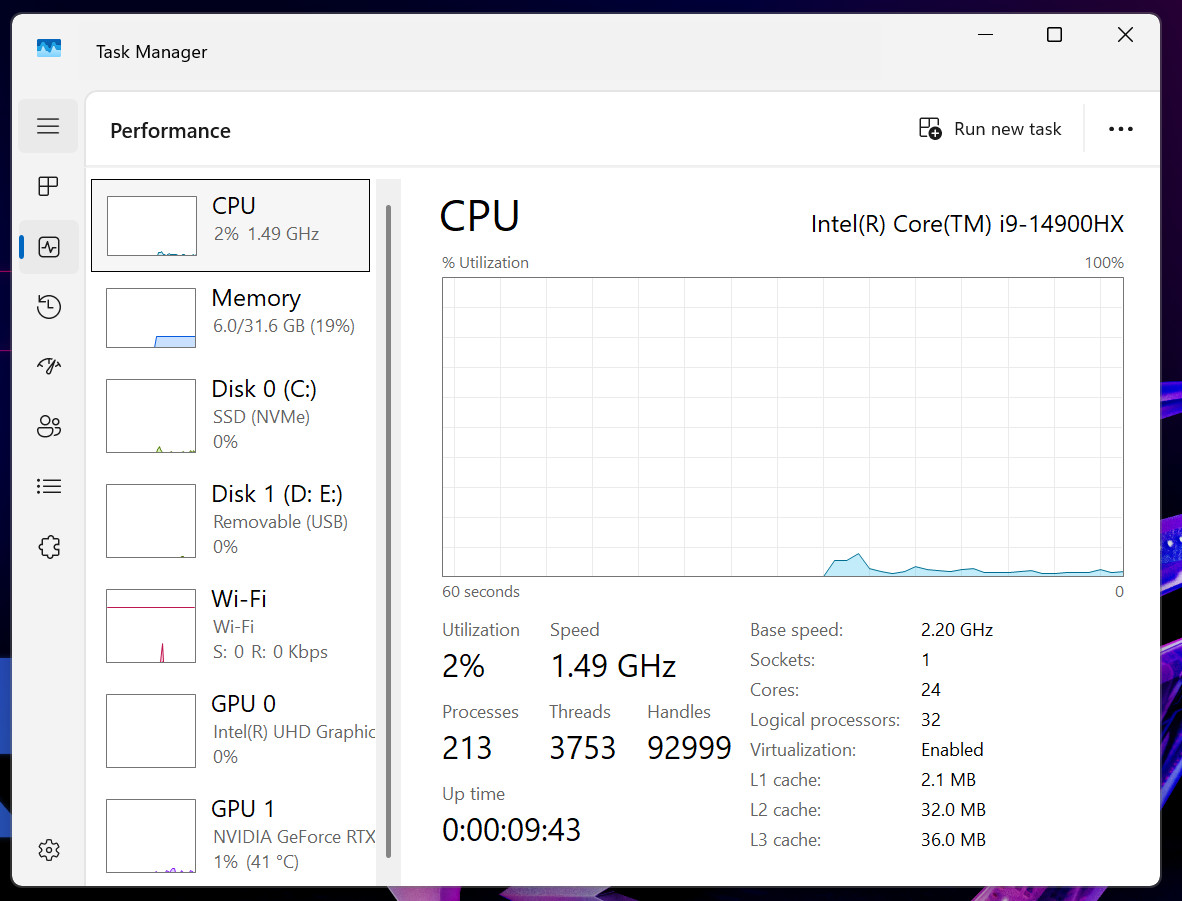
Task: Minimize the Task Manager window
Action: (x=985, y=35)
